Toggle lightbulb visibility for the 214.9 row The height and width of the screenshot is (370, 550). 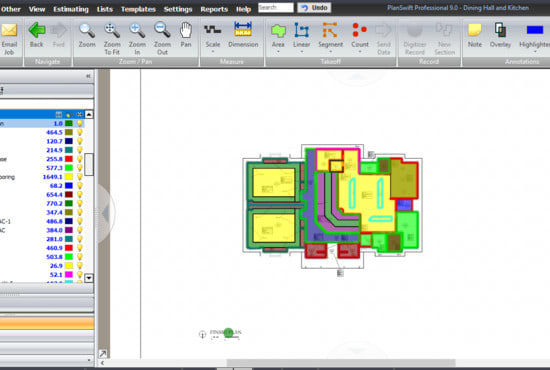(x=80, y=150)
